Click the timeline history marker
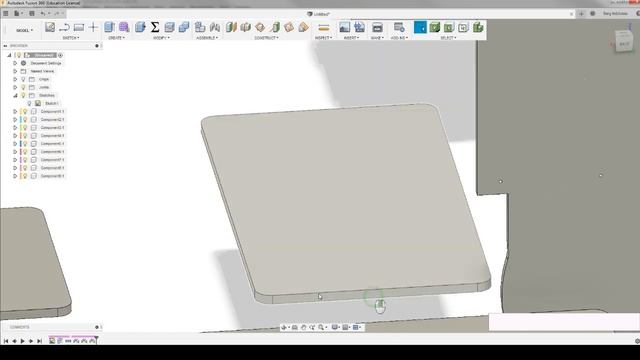This screenshot has width=640, height=360. (x=96, y=339)
